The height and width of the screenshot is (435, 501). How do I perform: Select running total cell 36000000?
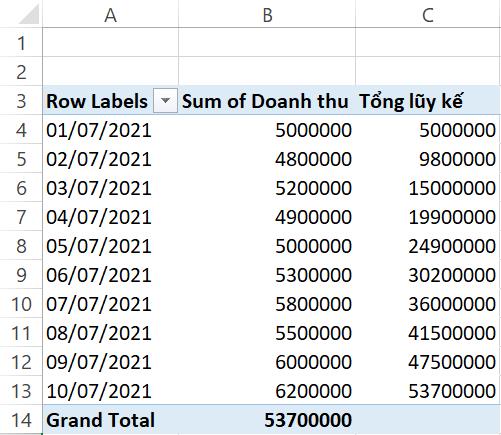(x=428, y=304)
